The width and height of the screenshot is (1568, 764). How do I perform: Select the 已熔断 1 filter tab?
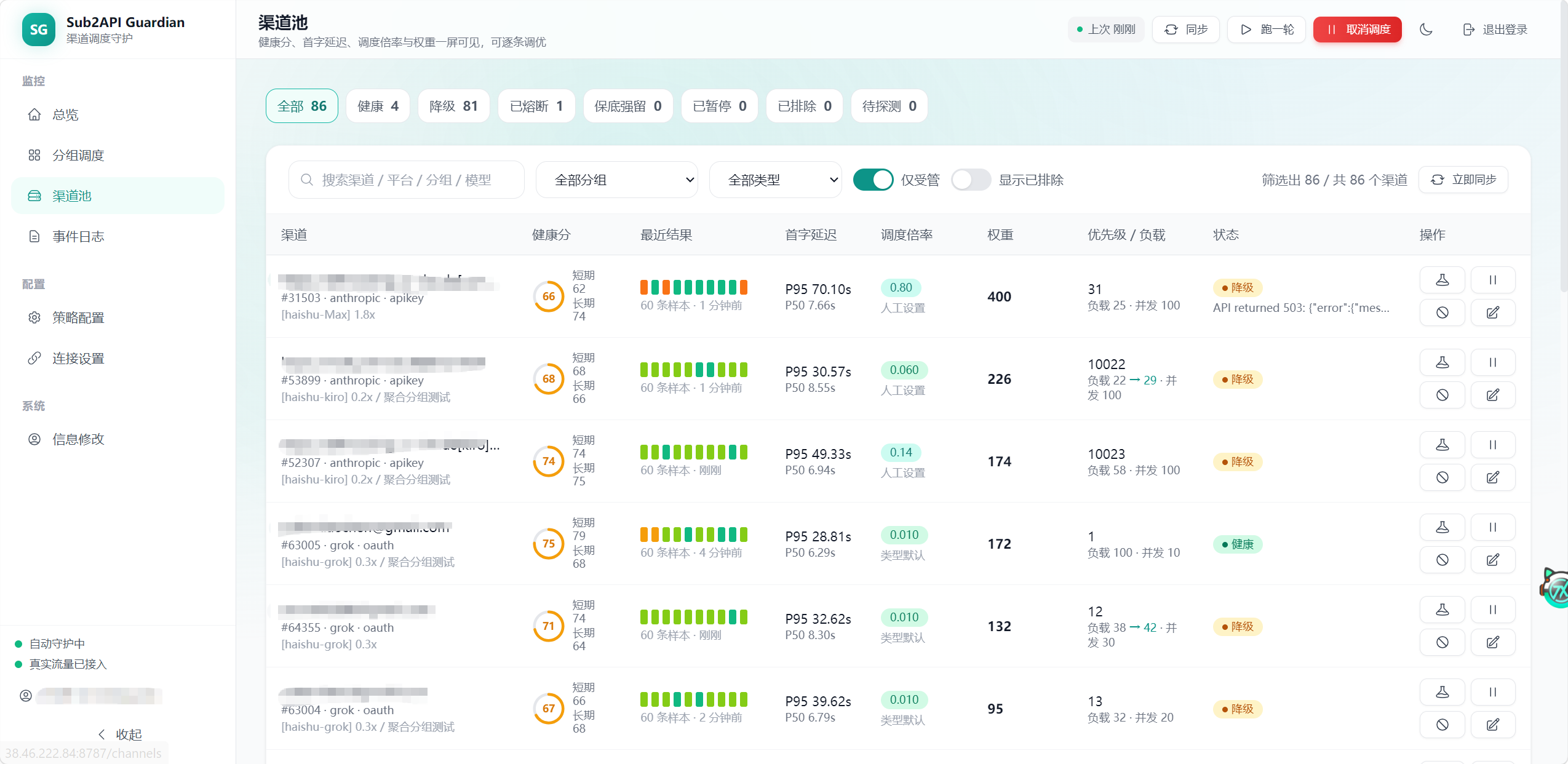[536, 106]
